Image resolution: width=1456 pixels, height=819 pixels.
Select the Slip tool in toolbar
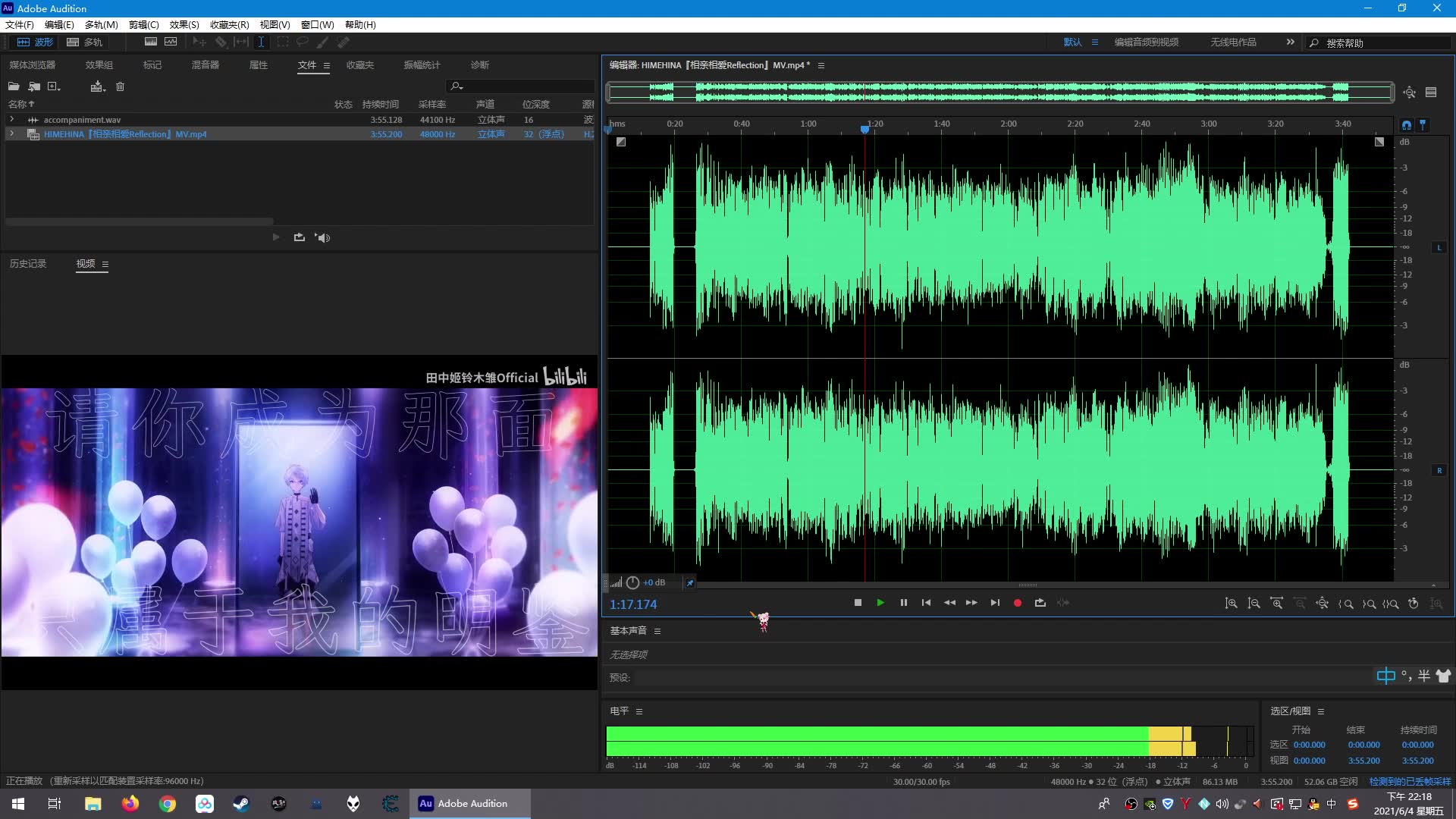pyautogui.click(x=241, y=42)
